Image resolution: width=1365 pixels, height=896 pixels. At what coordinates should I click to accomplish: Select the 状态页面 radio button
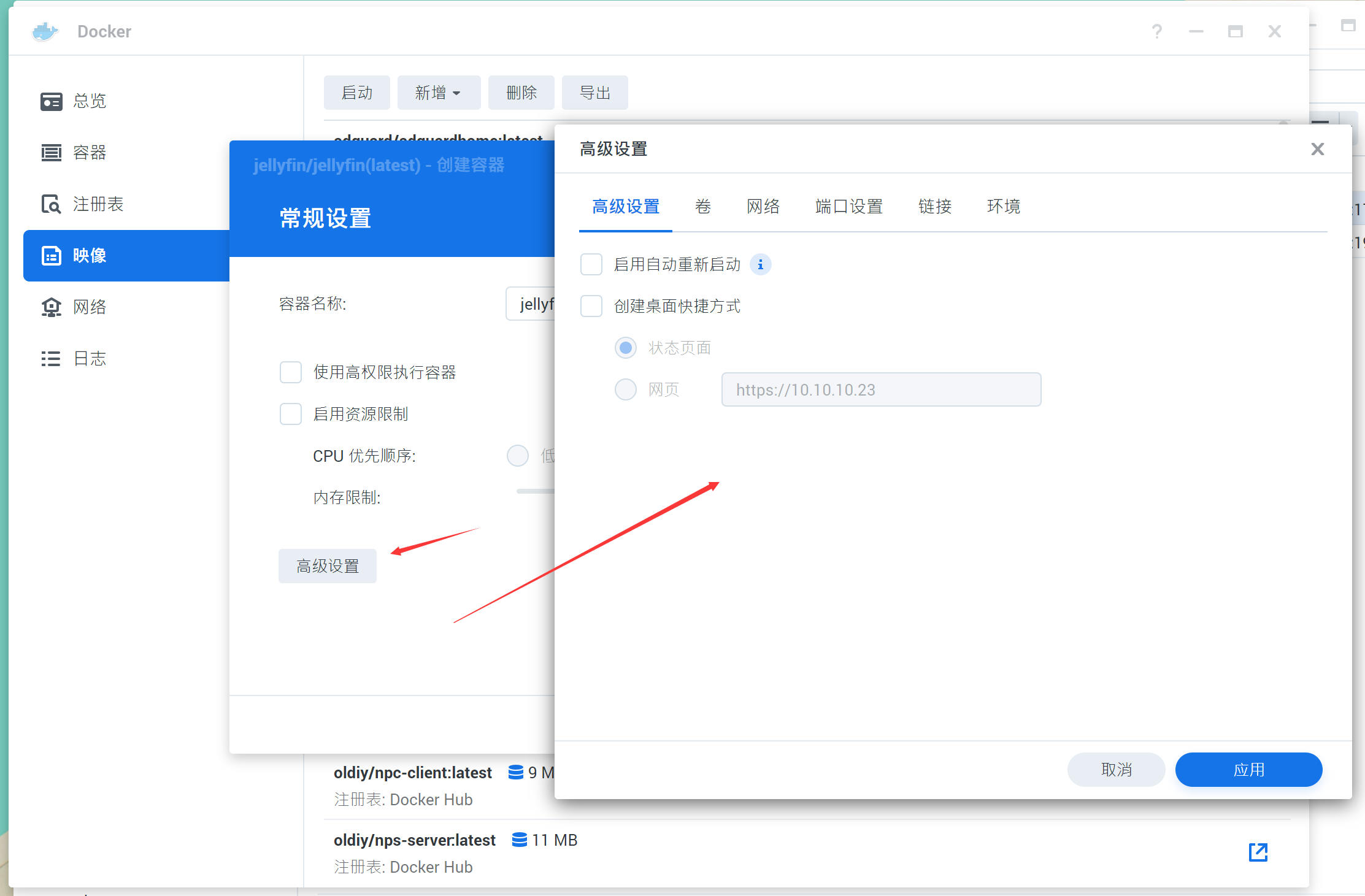tap(626, 348)
